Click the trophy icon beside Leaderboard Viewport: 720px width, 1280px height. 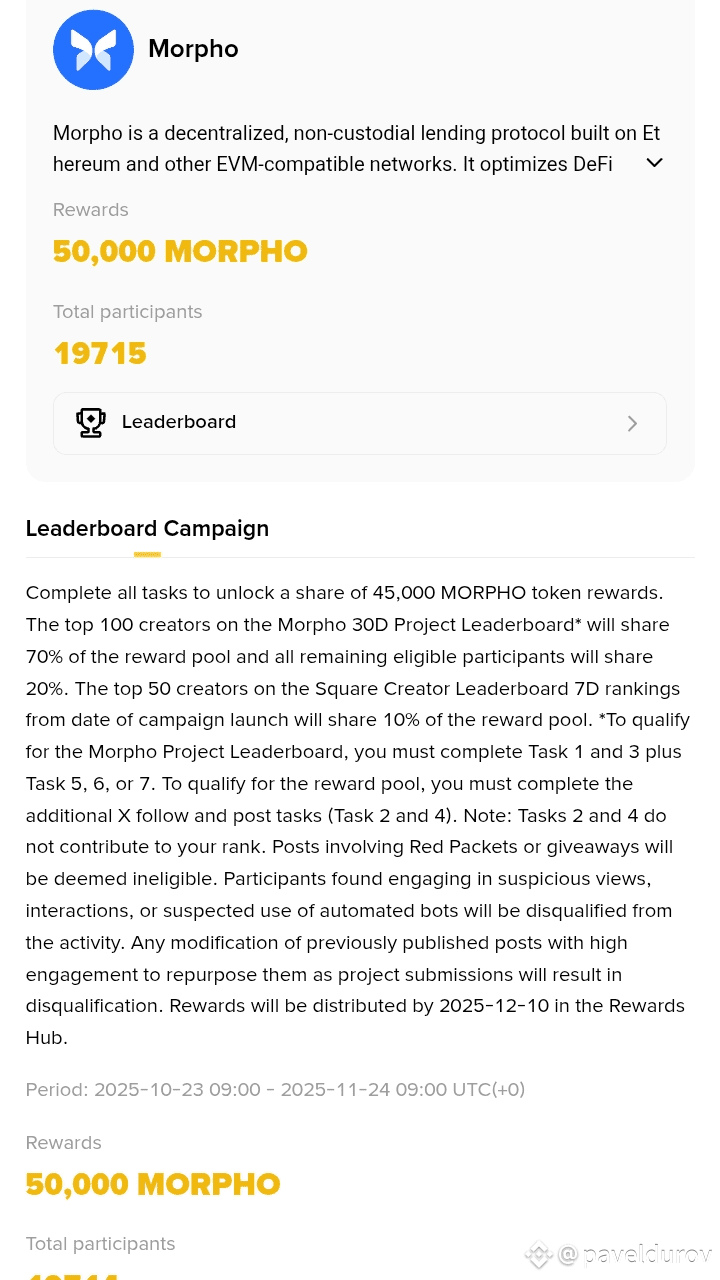[91, 423]
